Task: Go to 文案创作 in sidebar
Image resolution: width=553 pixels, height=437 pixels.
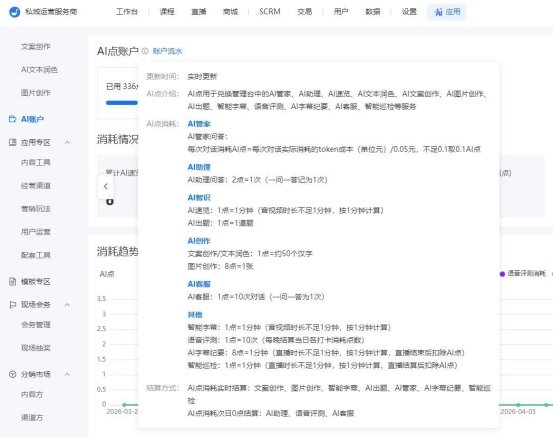Action: (36, 46)
